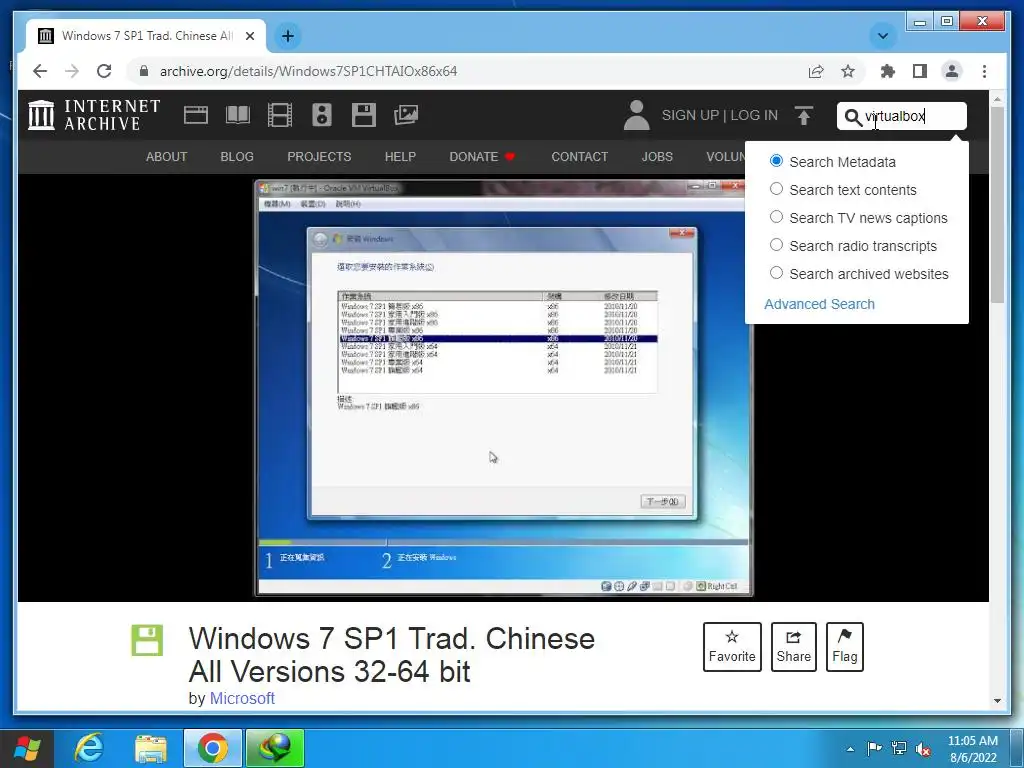The image size is (1024, 768).
Task: Show hidden tray icons arrow
Action: coord(850,749)
